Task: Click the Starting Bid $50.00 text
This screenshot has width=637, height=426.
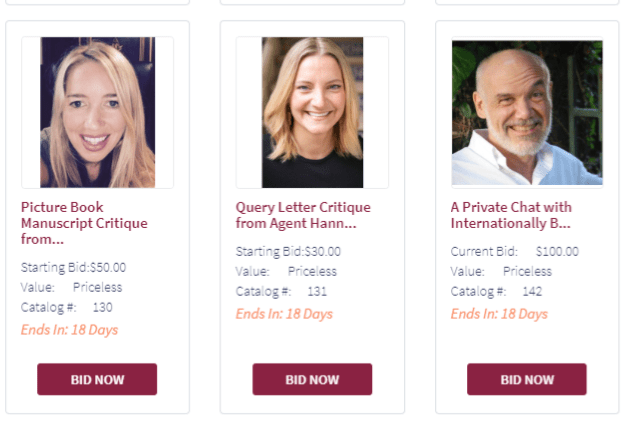Action: pyautogui.click(x=73, y=267)
